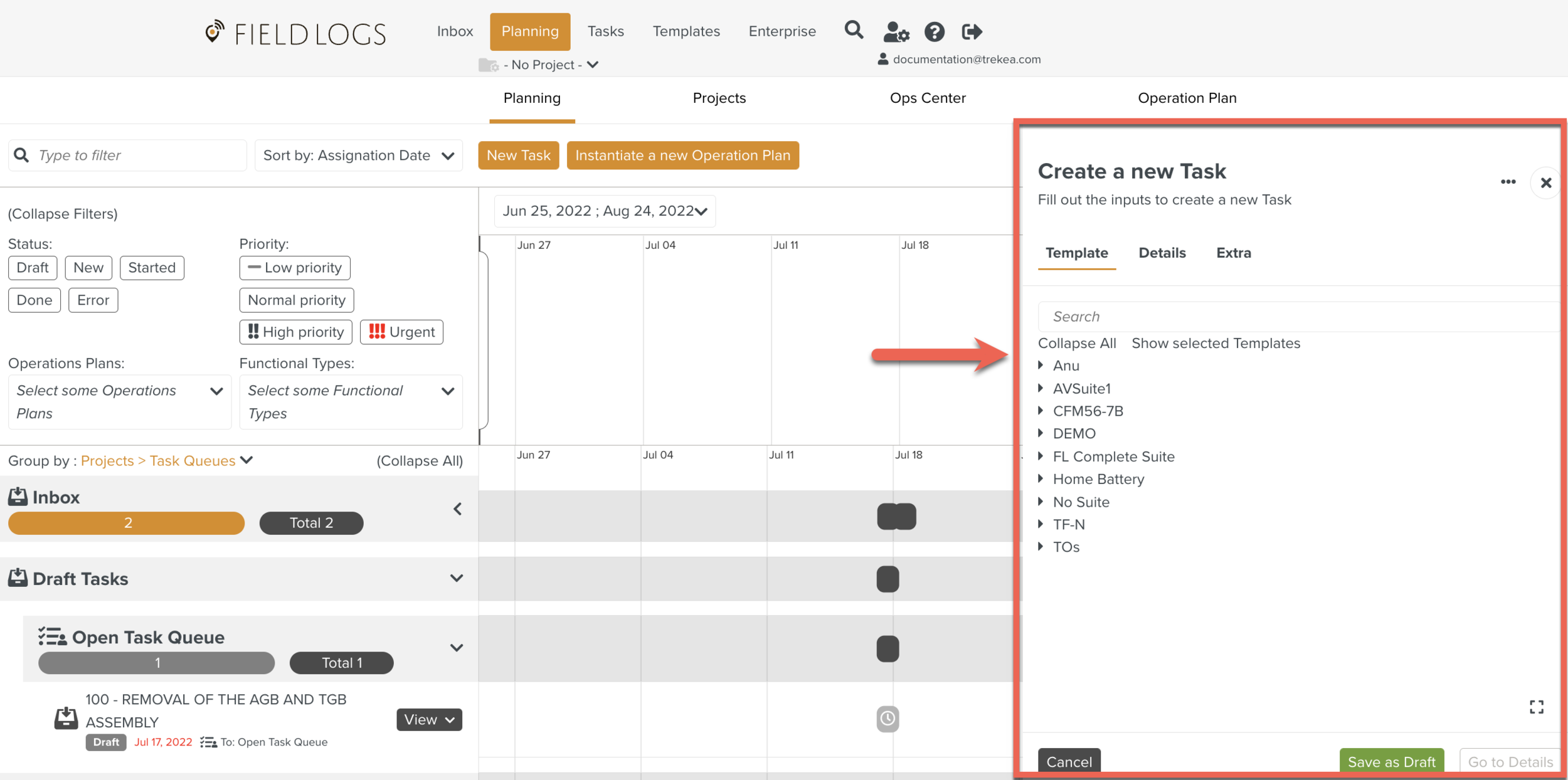Toggle the Error status filter
This screenshot has height=780, width=1568.
[x=93, y=300]
